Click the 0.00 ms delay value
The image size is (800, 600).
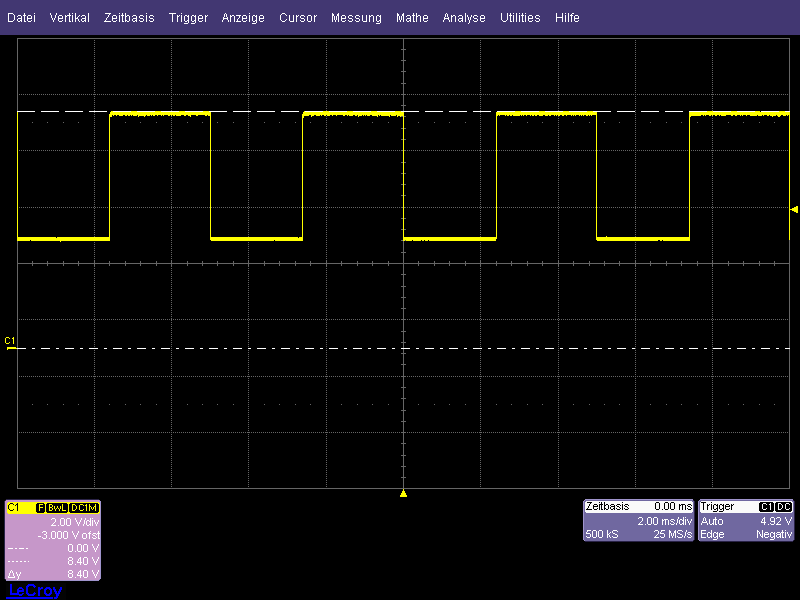click(673, 506)
